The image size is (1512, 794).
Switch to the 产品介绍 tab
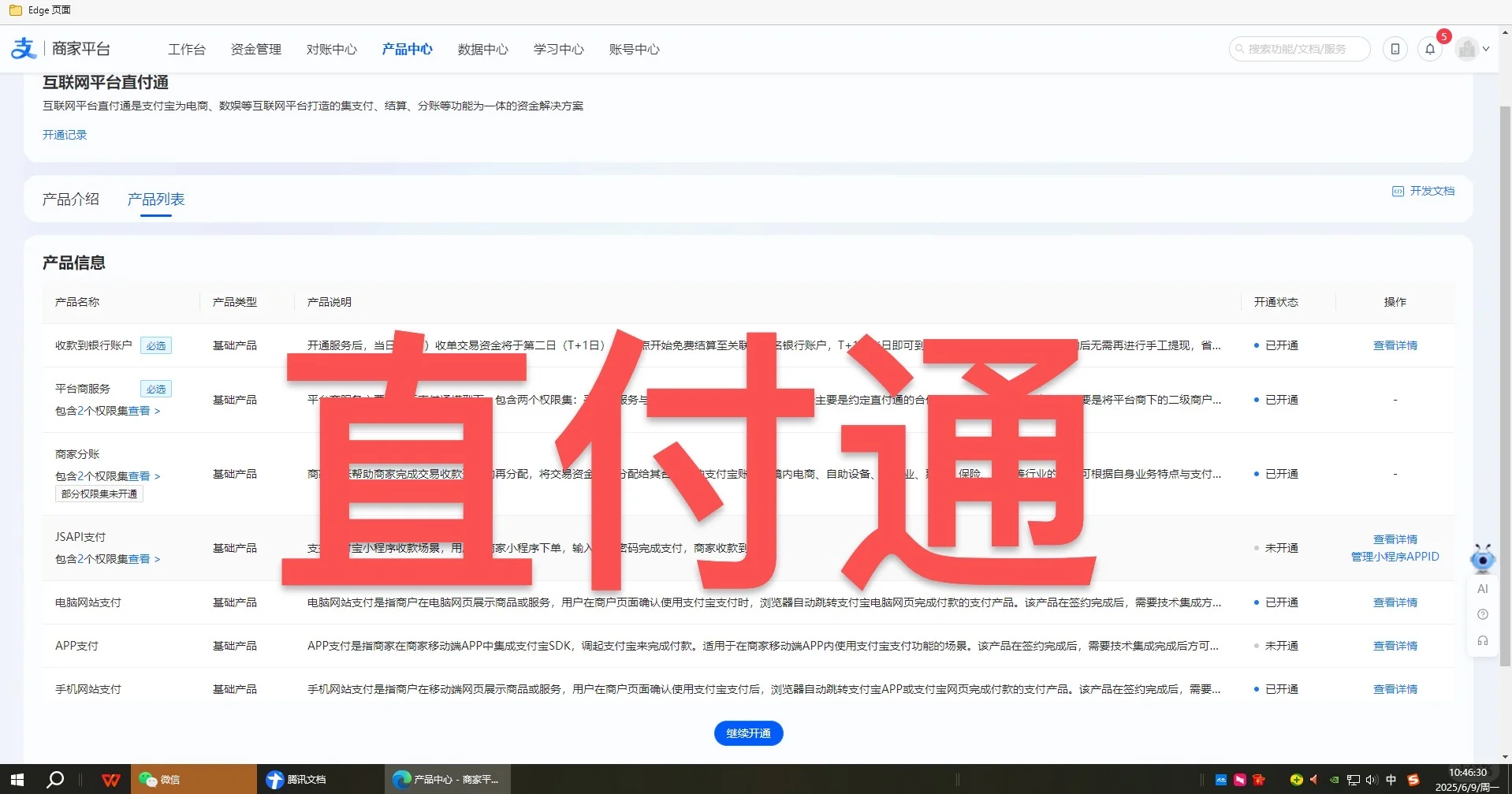[x=71, y=199]
